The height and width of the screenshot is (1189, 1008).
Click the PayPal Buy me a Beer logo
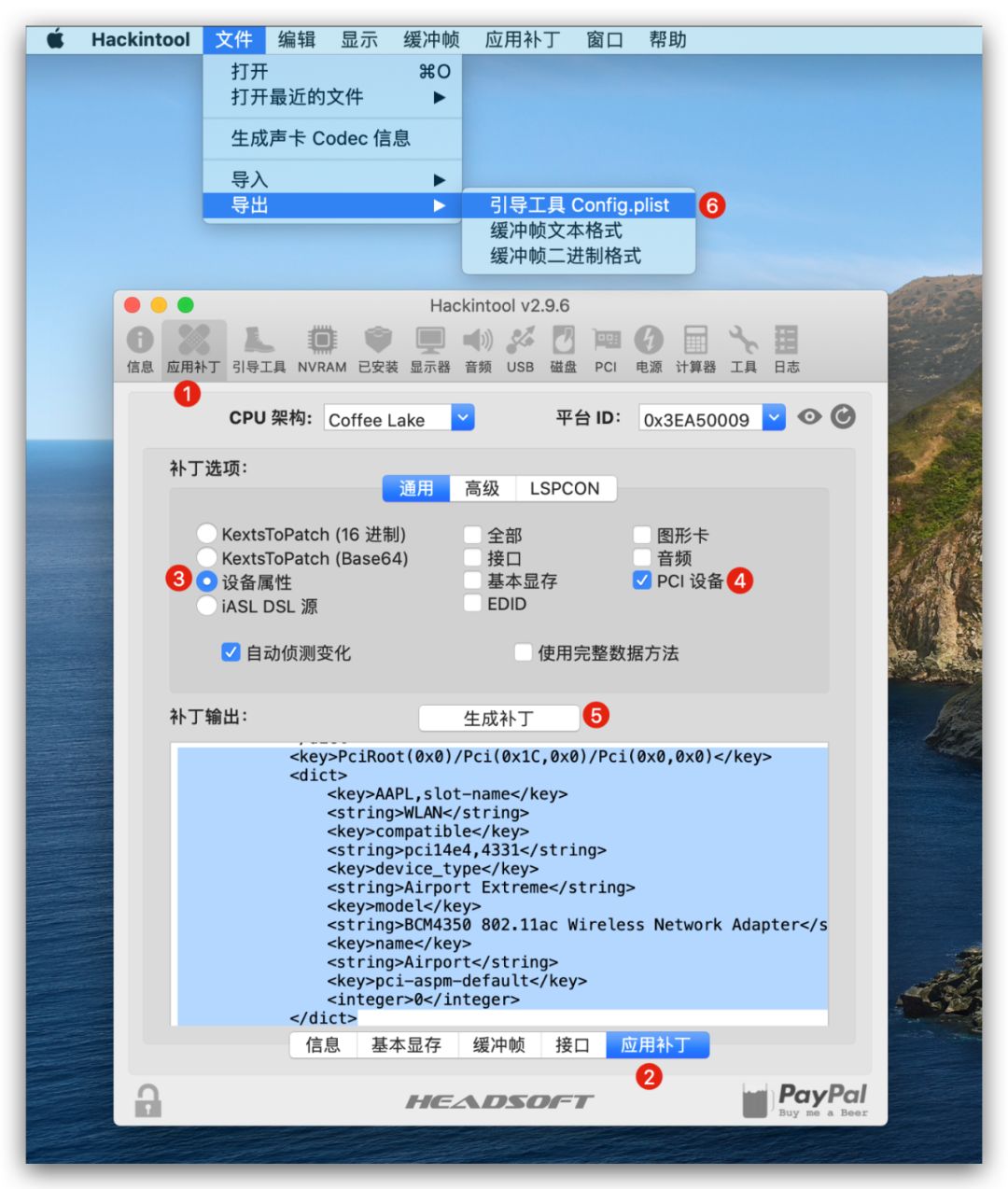click(805, 1100)
